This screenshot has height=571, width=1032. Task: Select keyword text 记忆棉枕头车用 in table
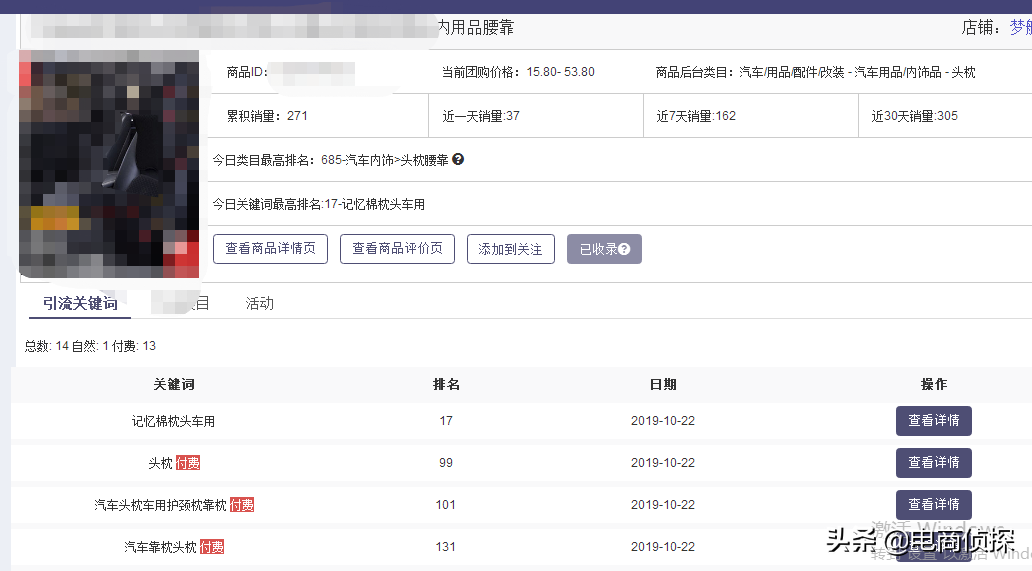pyautogui.click(x=174, y=421)
